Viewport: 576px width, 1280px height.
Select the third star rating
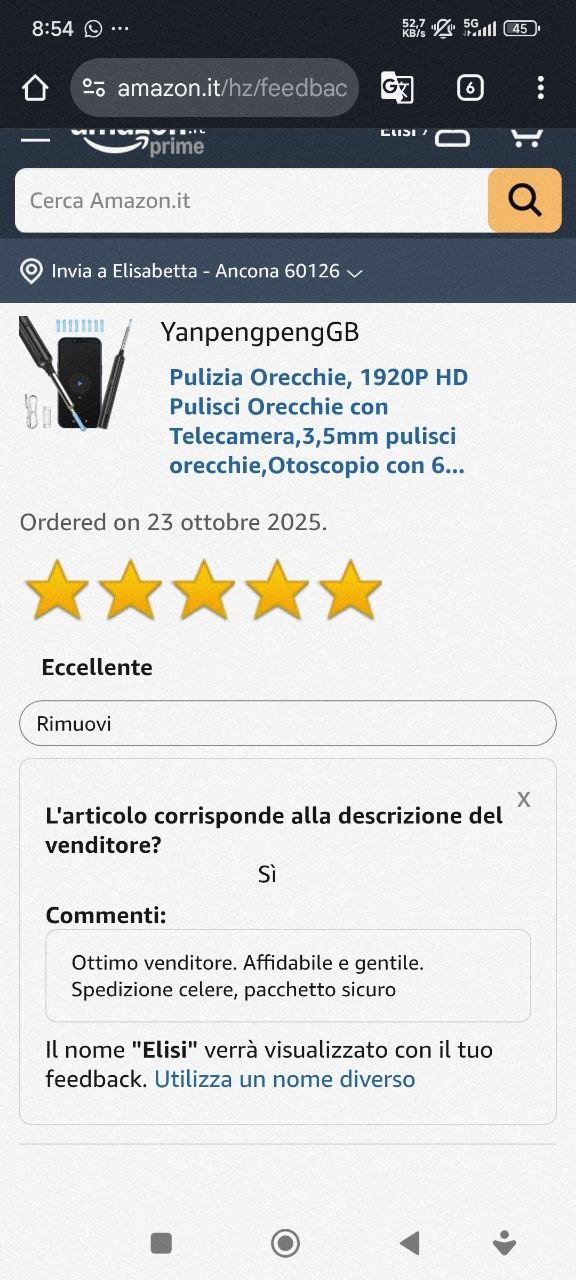204,591
